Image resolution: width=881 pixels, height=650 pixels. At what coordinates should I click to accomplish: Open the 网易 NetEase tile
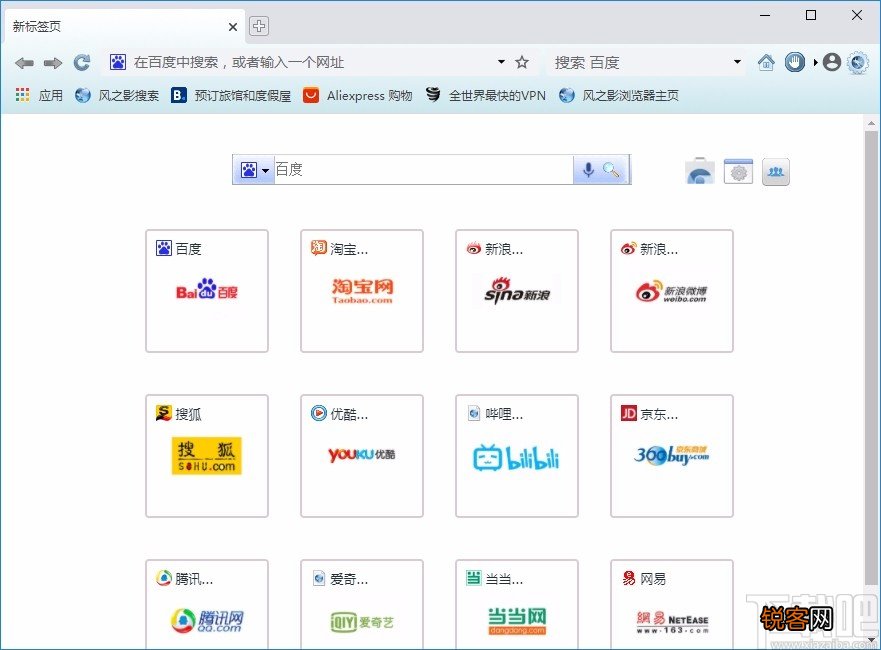coord(672,604)
